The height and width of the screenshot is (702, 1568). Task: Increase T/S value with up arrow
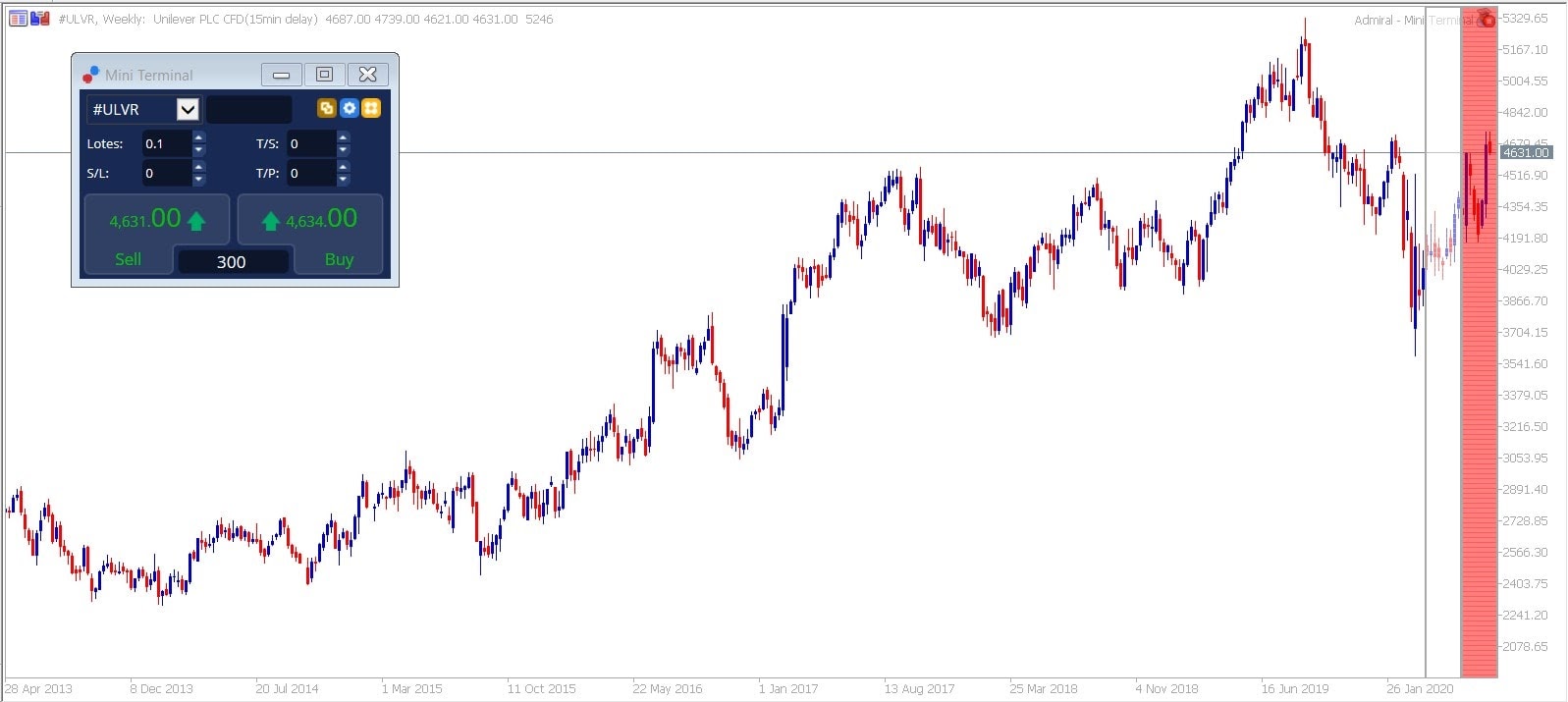pyautogui.click(x=343, y=137)
